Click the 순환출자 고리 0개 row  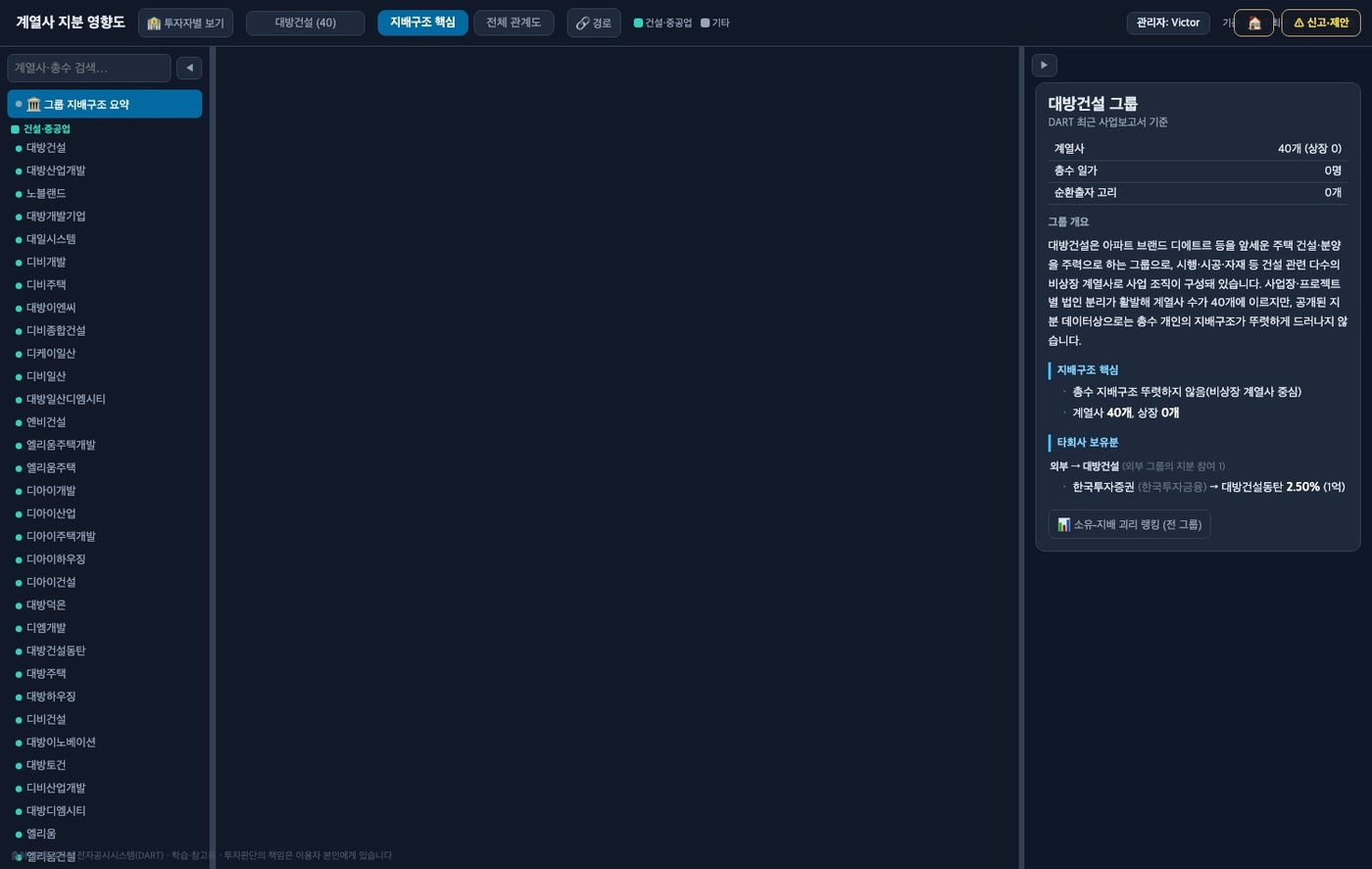point(1198,193)
